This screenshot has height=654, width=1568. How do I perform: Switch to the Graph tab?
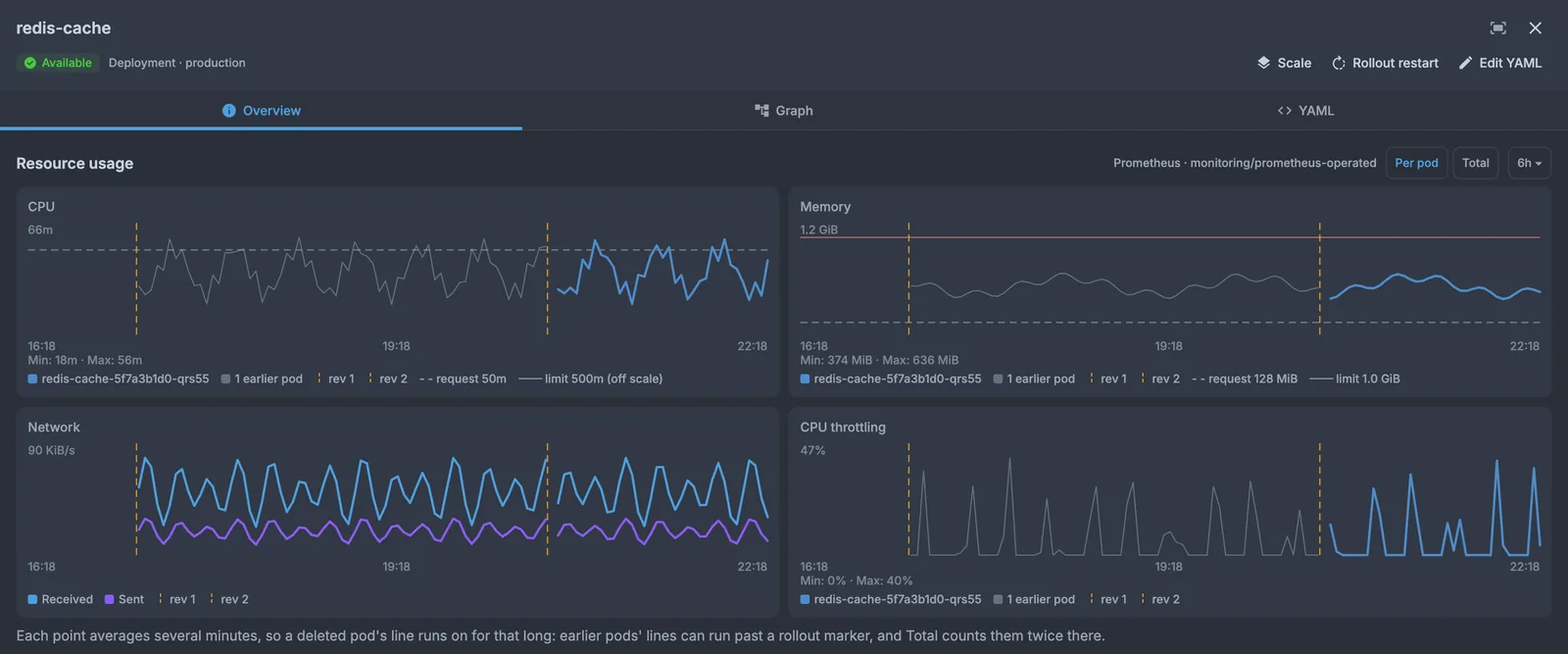point(783,111)
